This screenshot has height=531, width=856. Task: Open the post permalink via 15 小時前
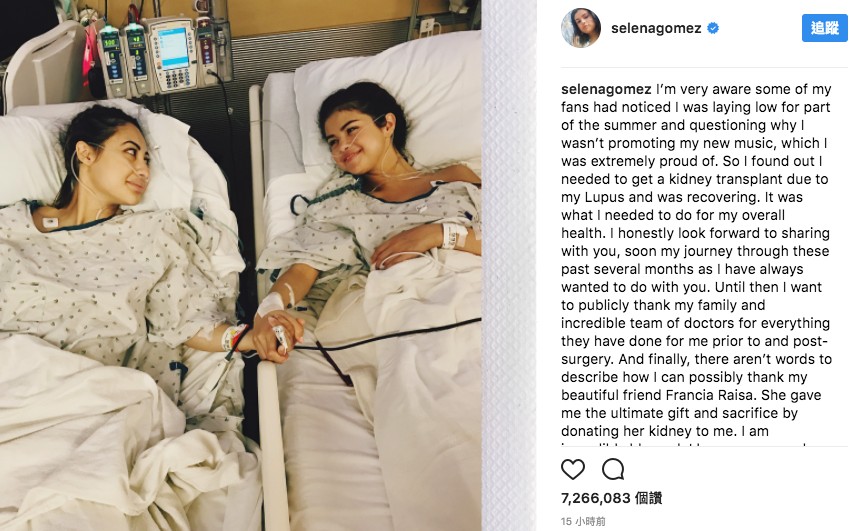(x=583, y=521)
